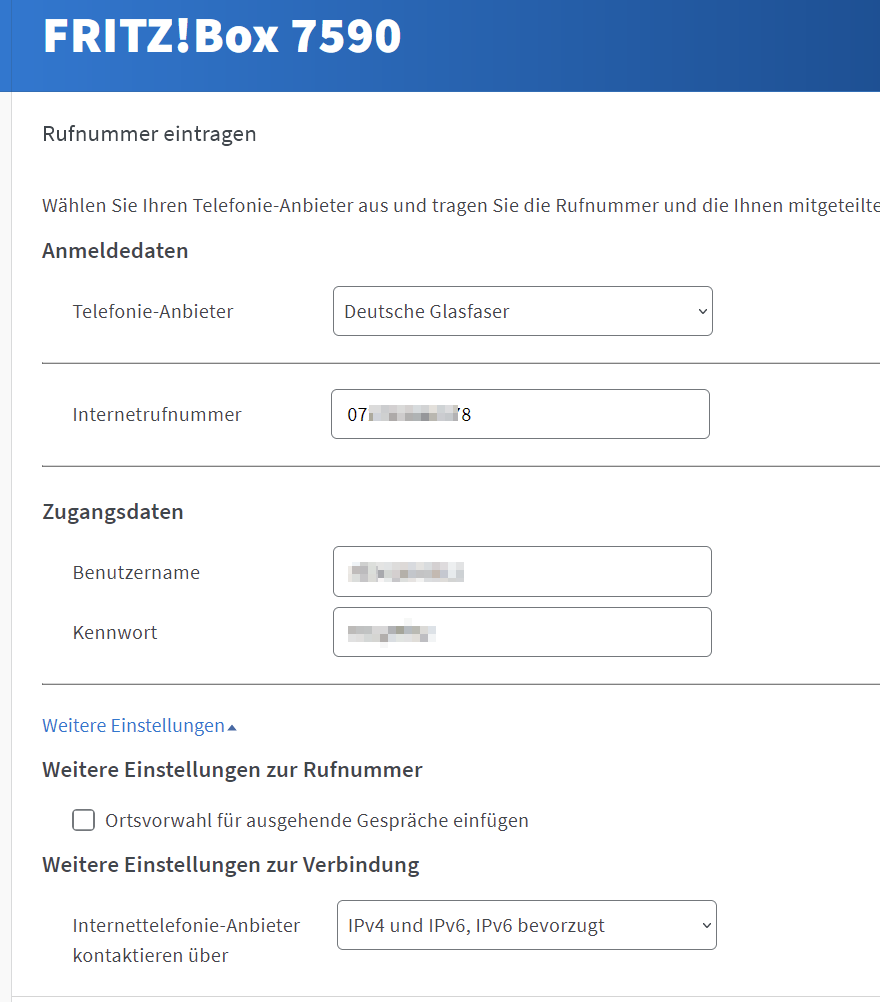Focus the Benutzername input field
The image size is (880, 1002).
pos(522,571)
